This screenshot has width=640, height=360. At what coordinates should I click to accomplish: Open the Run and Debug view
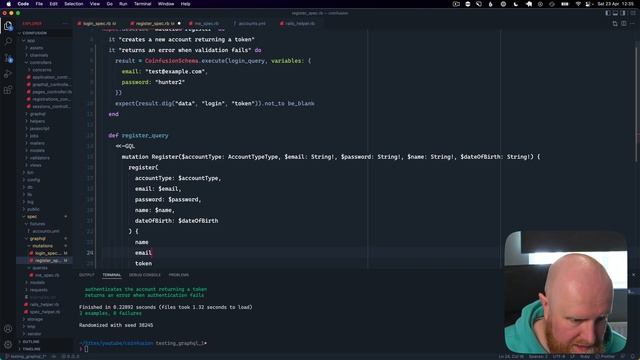(x=8, y=74)
